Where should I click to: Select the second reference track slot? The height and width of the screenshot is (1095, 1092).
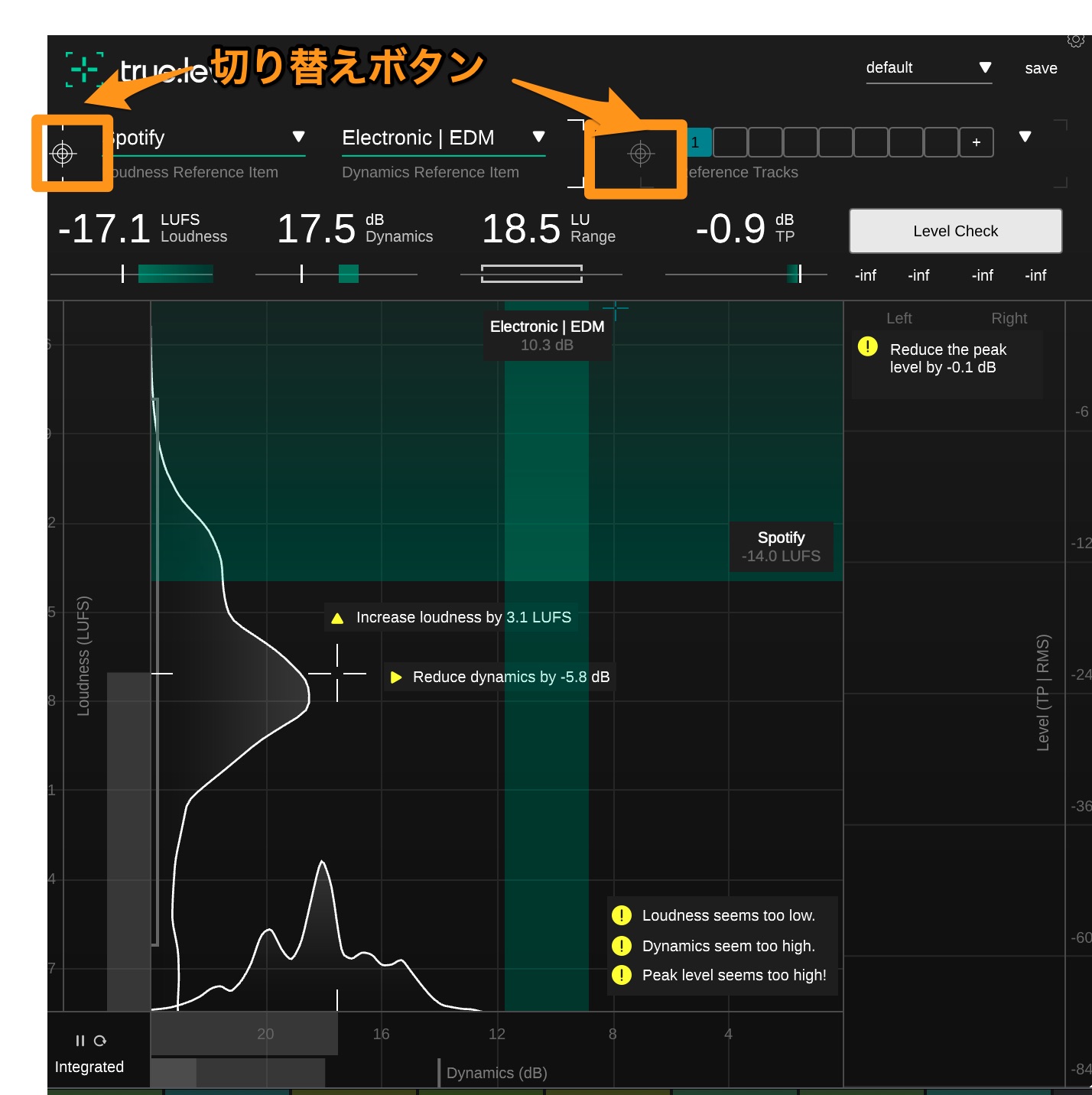[x=730, y=142]
